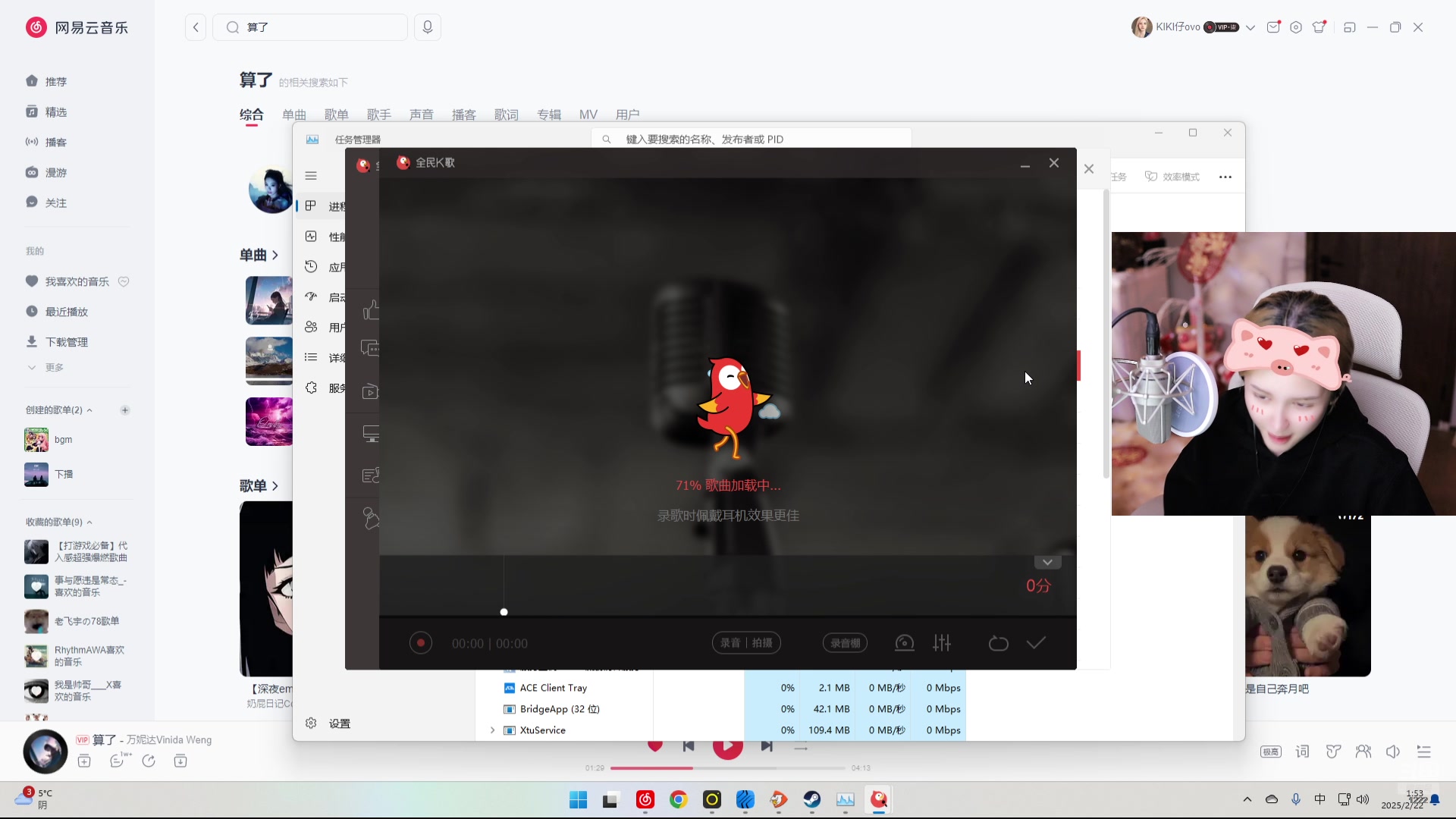Expand the 更多 sidebar section
1456x819 pixels.
[x=46, y=367]
